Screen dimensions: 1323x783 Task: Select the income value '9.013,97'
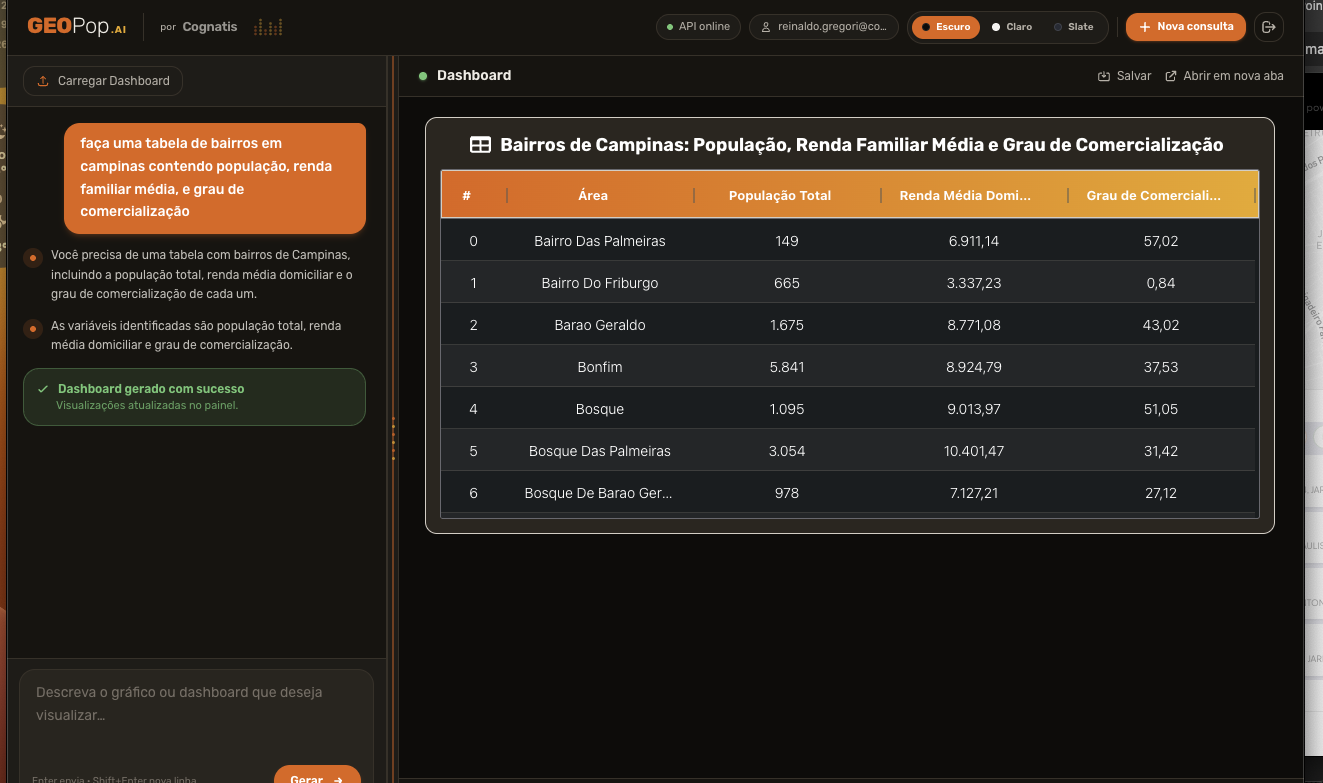[974, 409]
